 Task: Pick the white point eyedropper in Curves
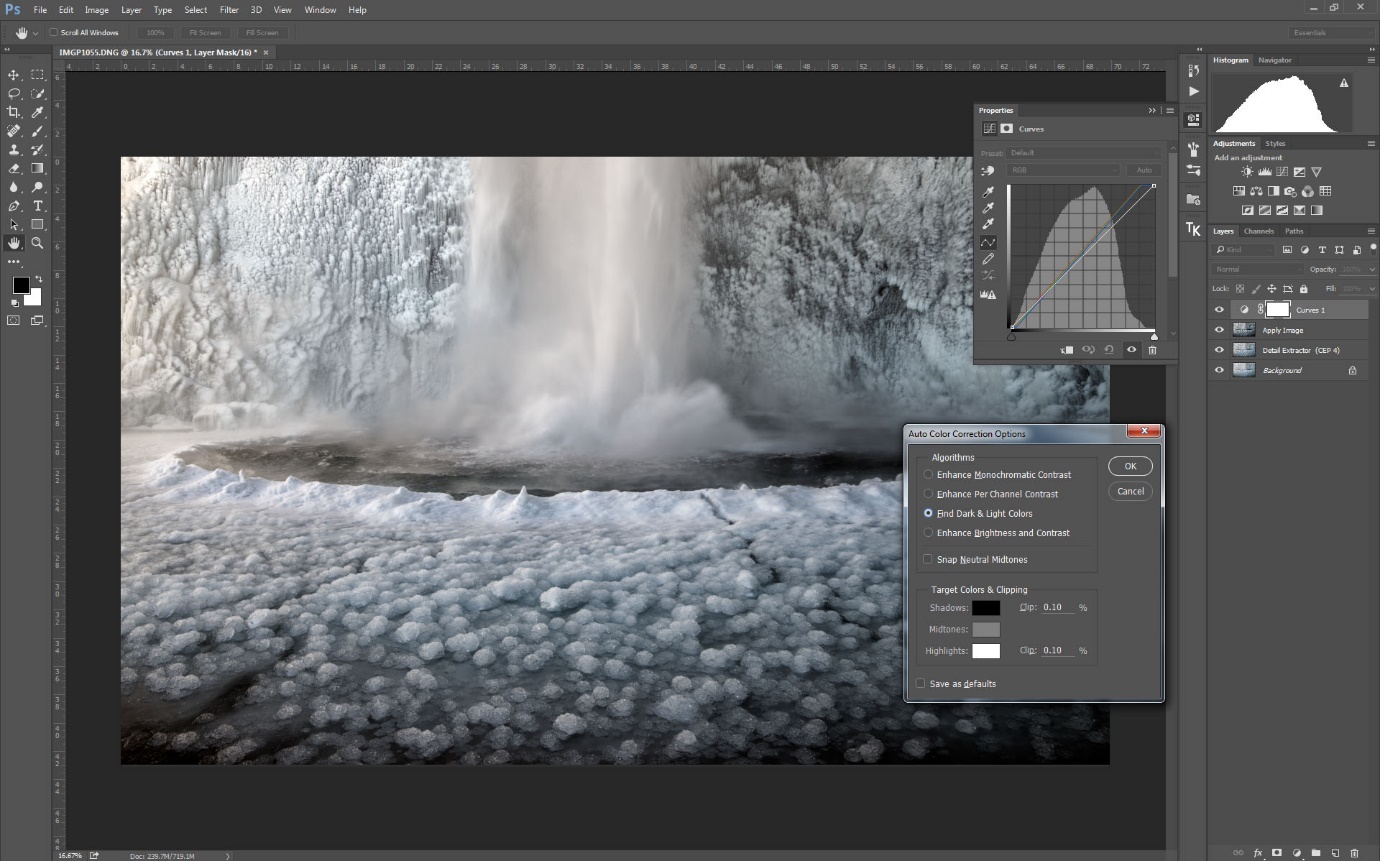pyautogui.click(x=989, y=225)
